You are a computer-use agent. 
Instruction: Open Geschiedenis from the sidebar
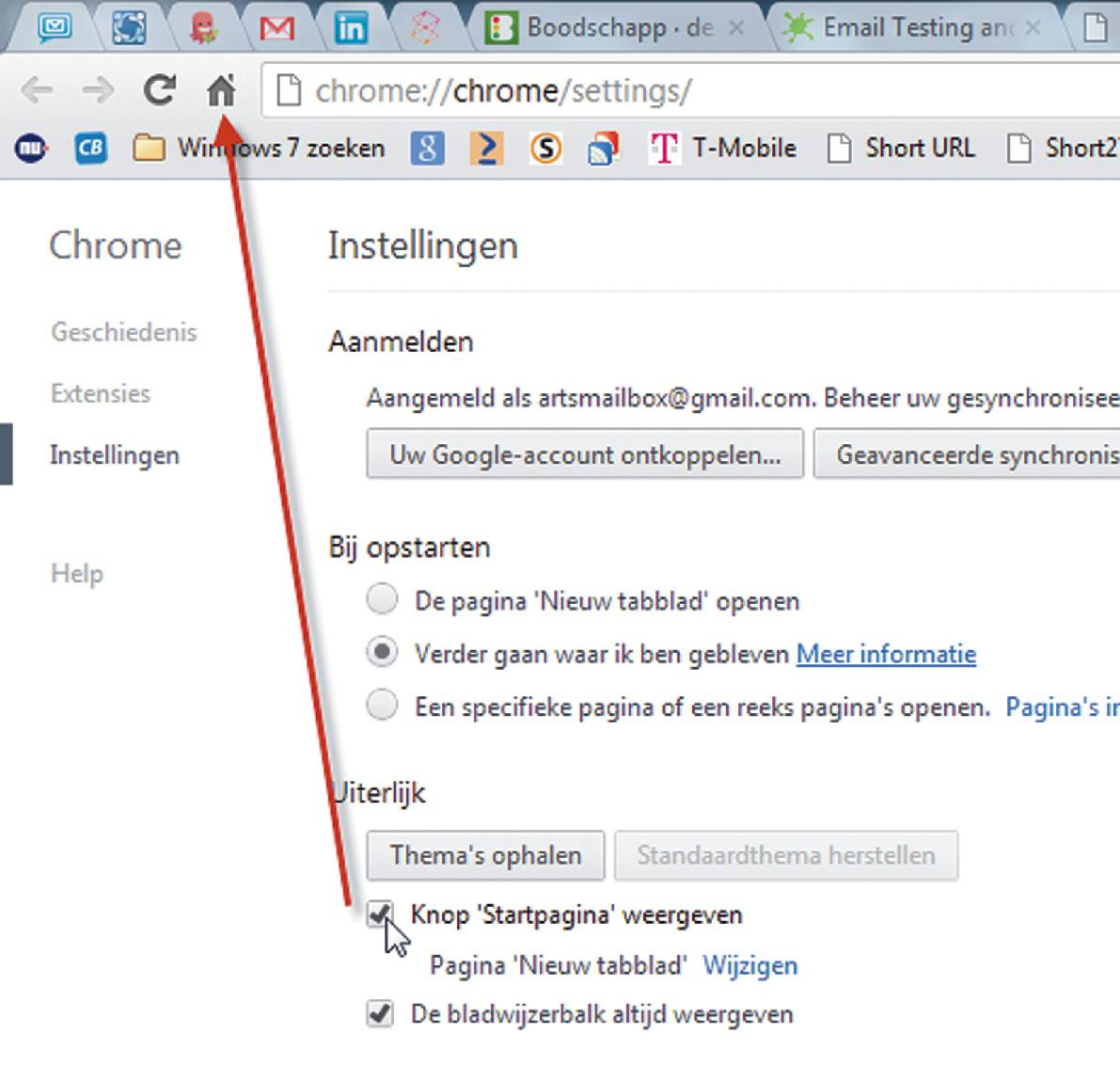pyautogui.click(x=123, y=332)
